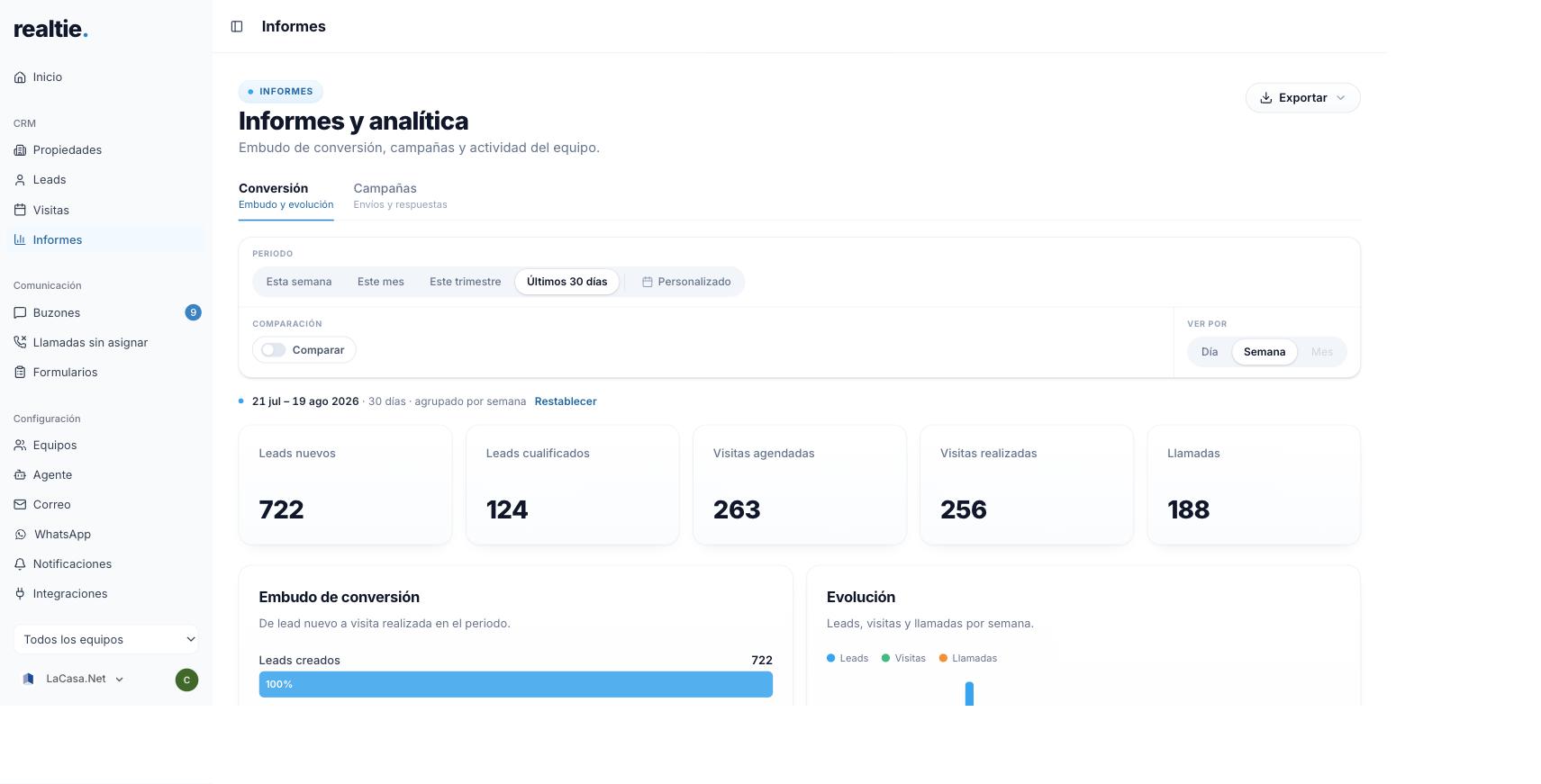Click the Equipos people icon
The image size is (1541, 784).
(x=20, y=446)
